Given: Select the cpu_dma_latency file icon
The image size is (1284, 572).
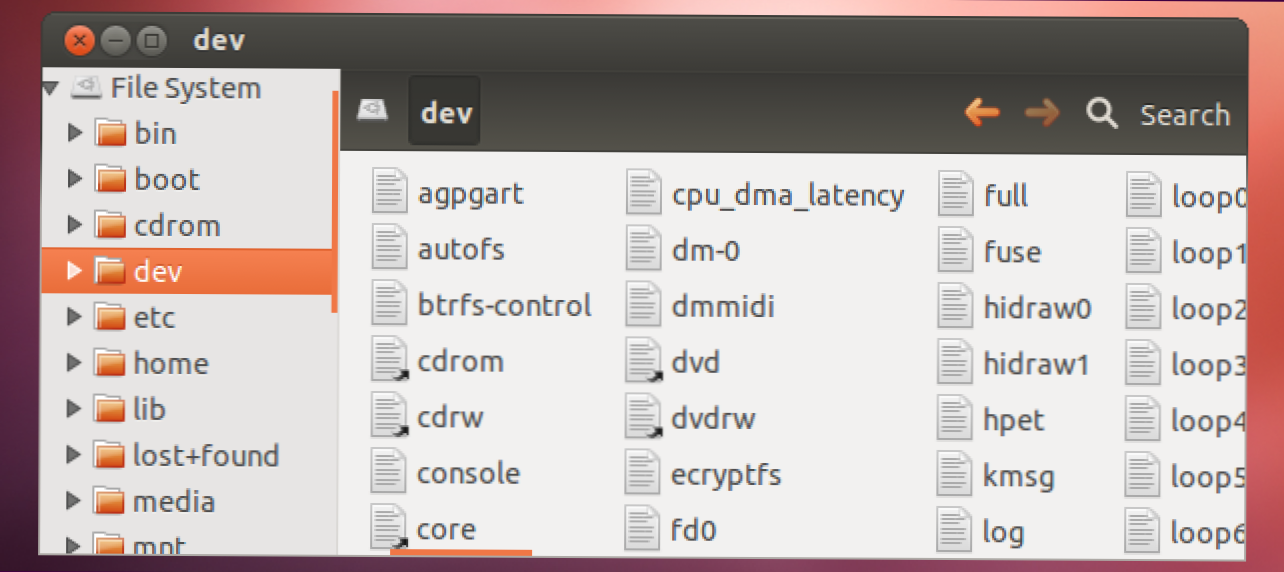Looking at the screenshot, I should 644,194.
